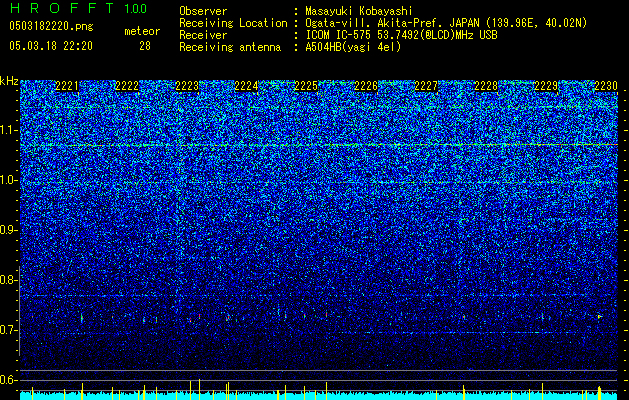Click the meteor count label
Screen dimensions: 629x400
pyautogui.click(x=142, y=31)
